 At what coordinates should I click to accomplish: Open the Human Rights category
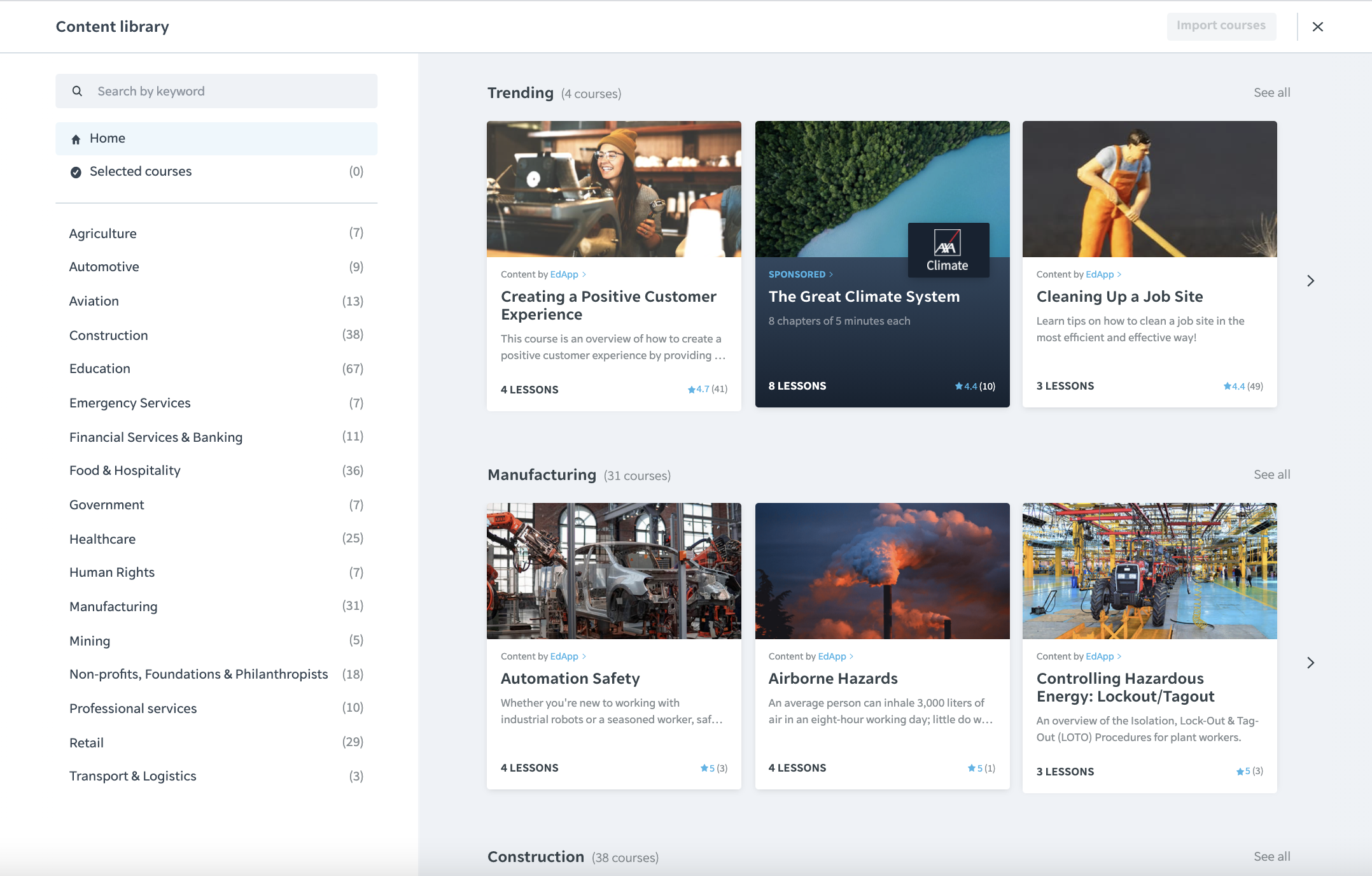point(216,572)
